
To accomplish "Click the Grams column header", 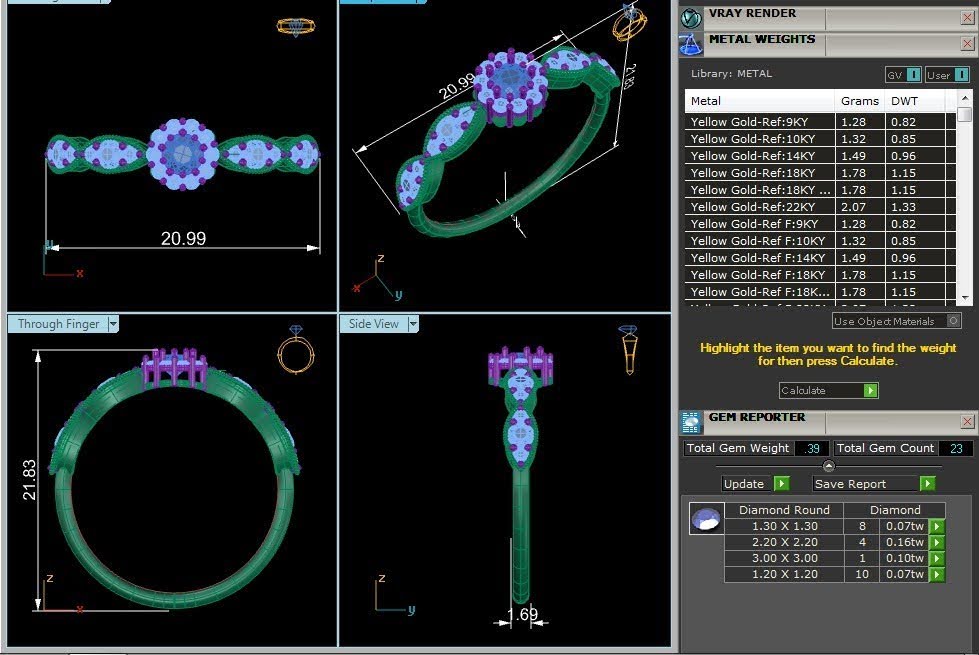I will [859, 101].
